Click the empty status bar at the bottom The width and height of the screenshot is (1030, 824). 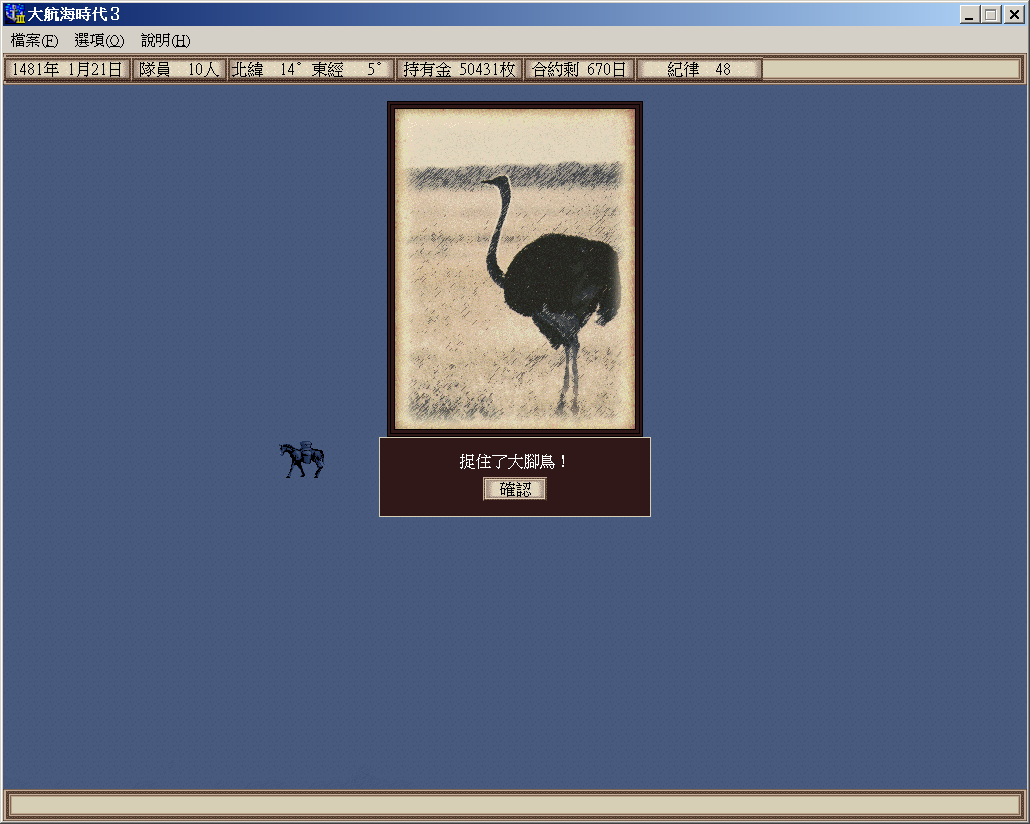pyautogui.click(x=515, y=805)
